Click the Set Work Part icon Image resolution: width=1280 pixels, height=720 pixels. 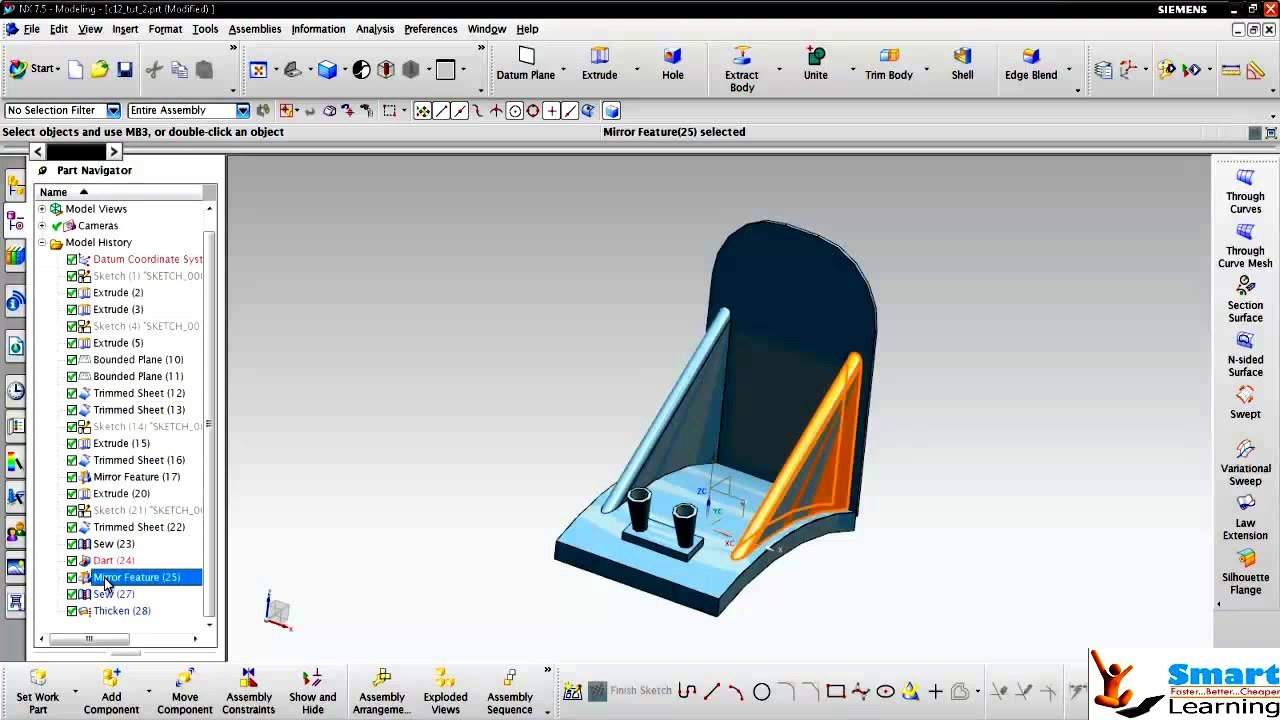[38, 692]
